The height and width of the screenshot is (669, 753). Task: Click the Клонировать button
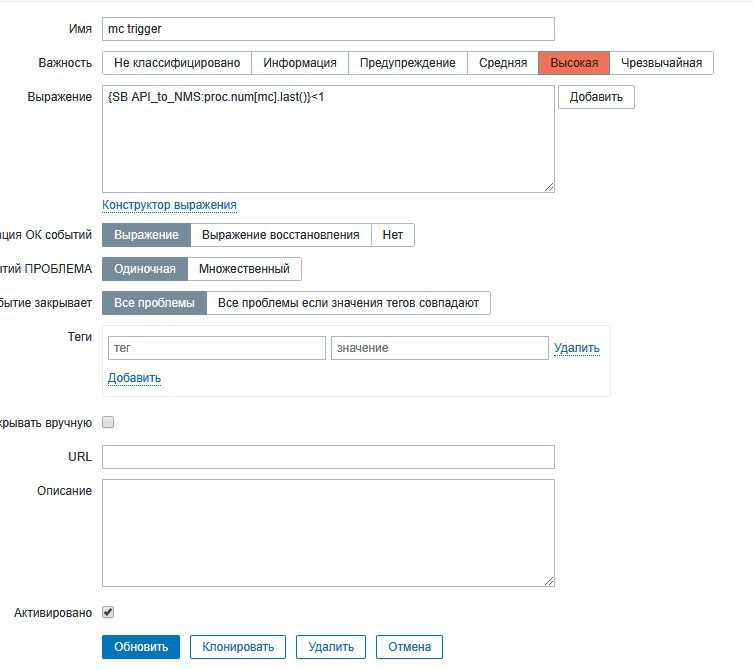(x=238, y=647)
